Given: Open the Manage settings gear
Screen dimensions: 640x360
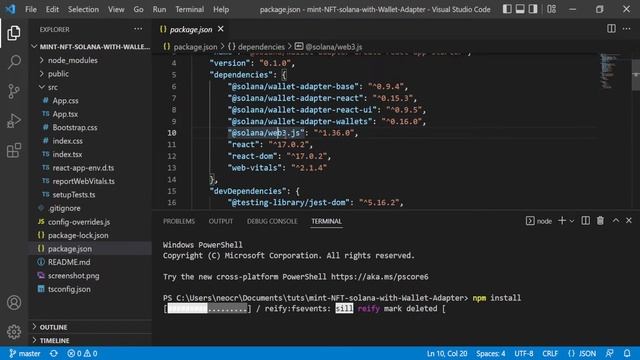Looking at the screenshot, I should point(14,331).
